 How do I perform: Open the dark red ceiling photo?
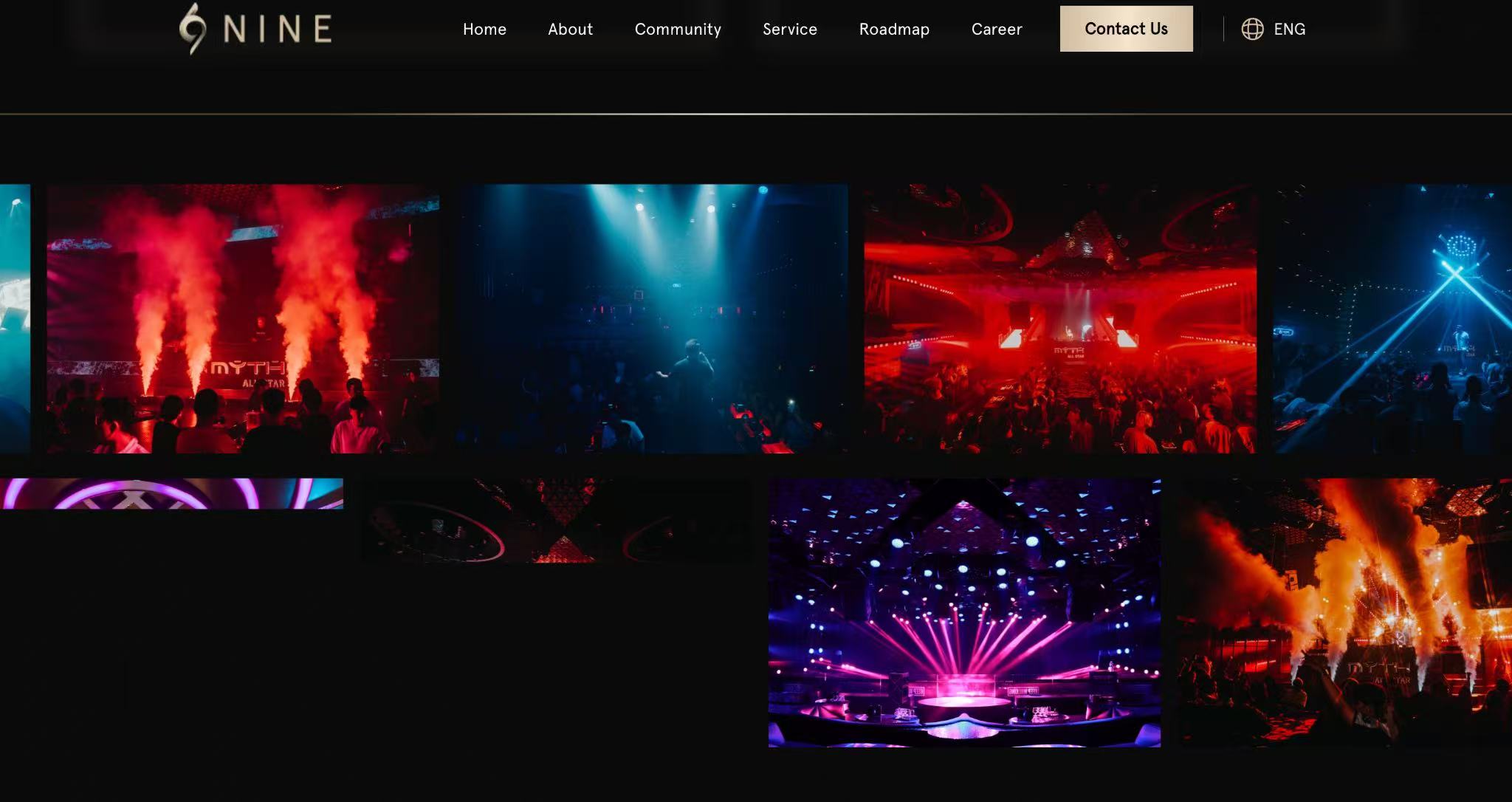point(555,521)
